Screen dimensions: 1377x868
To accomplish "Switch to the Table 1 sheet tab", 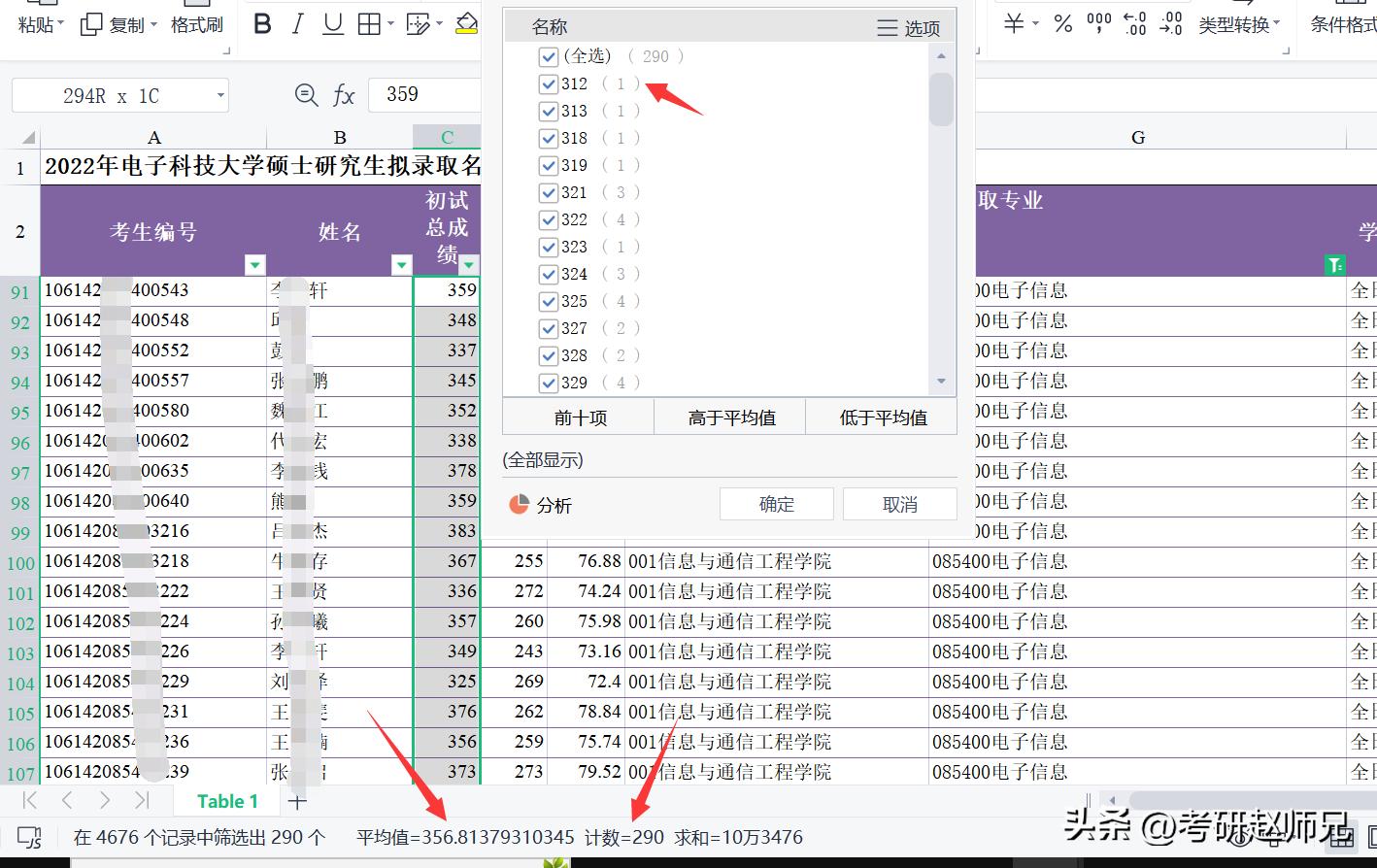I will tap(226, 800).
